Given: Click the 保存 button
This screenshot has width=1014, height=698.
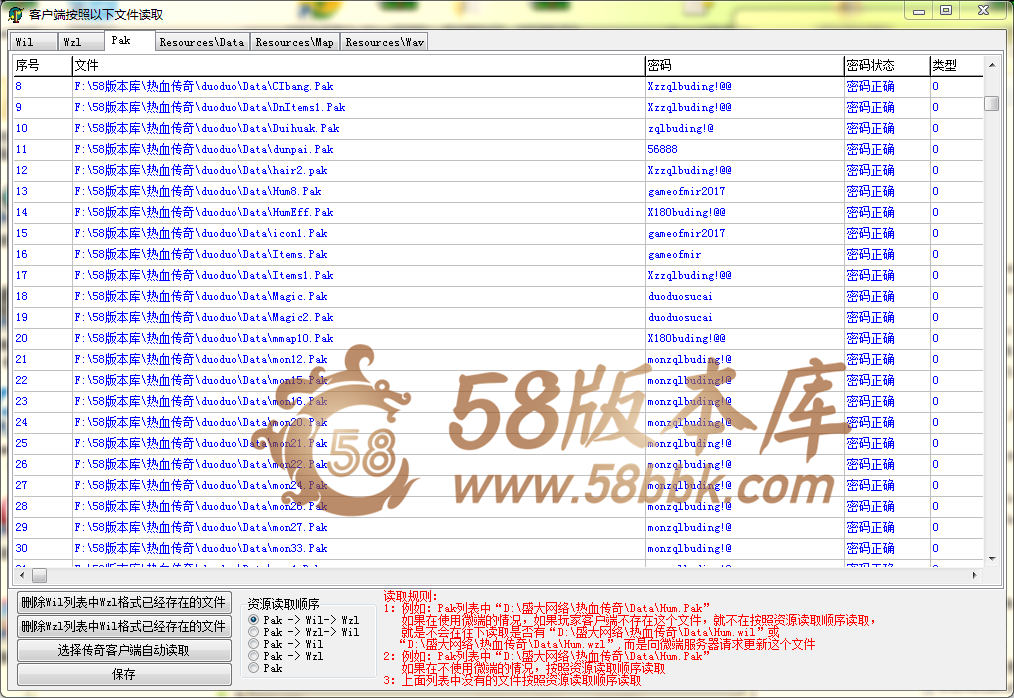Looking at the screenshot, I should click(124, 674).
